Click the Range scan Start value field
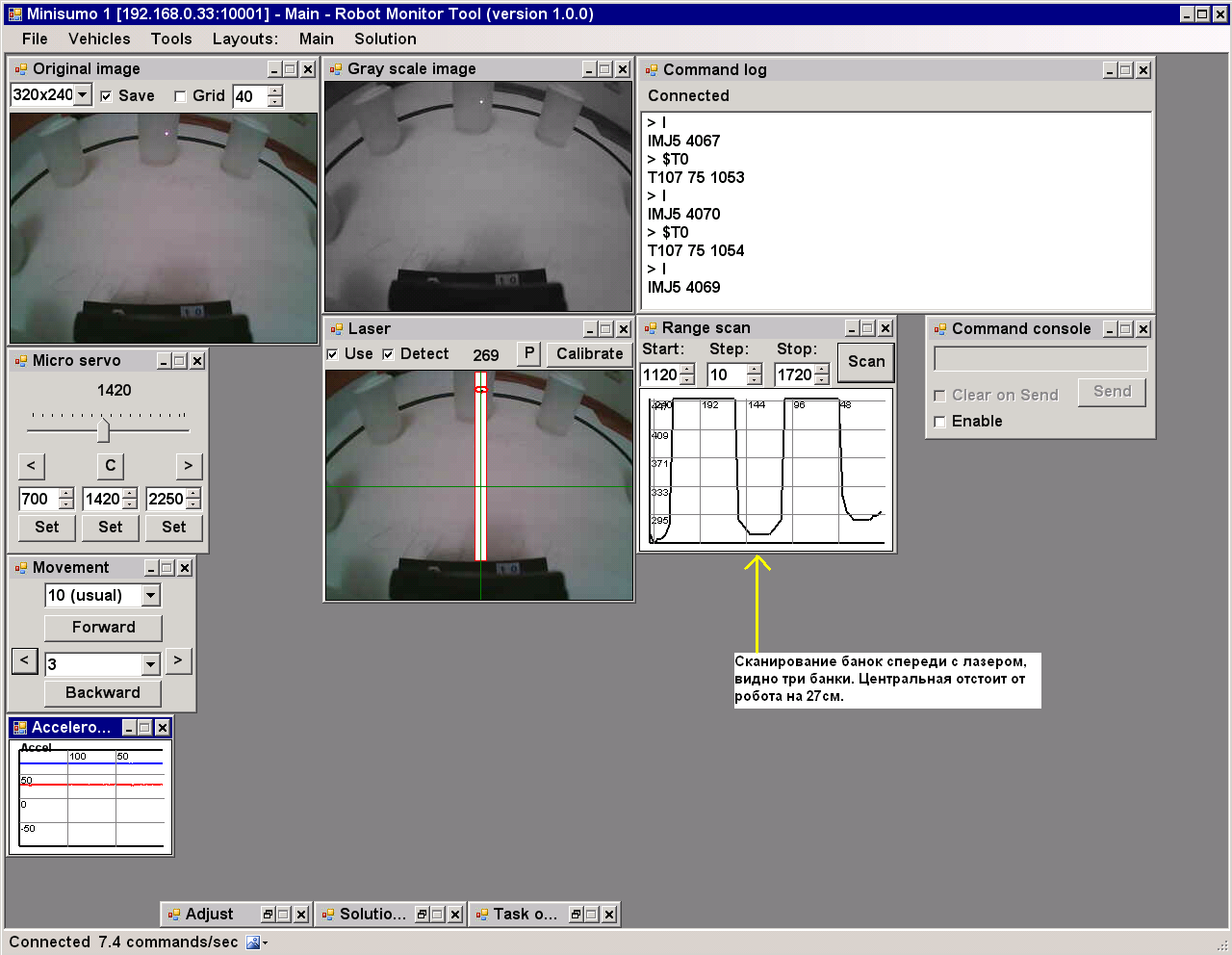1232x955 pixels. 660,375
